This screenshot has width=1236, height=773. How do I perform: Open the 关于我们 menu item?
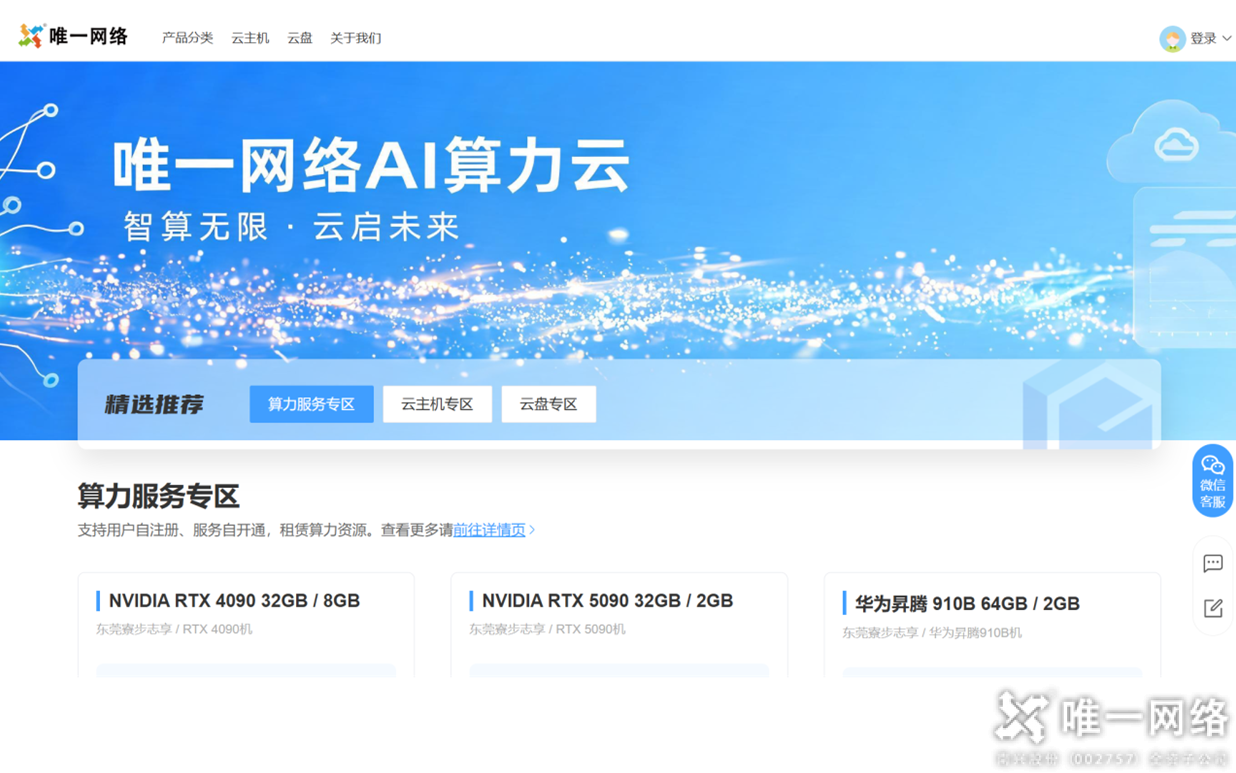(x=356, y=38)
